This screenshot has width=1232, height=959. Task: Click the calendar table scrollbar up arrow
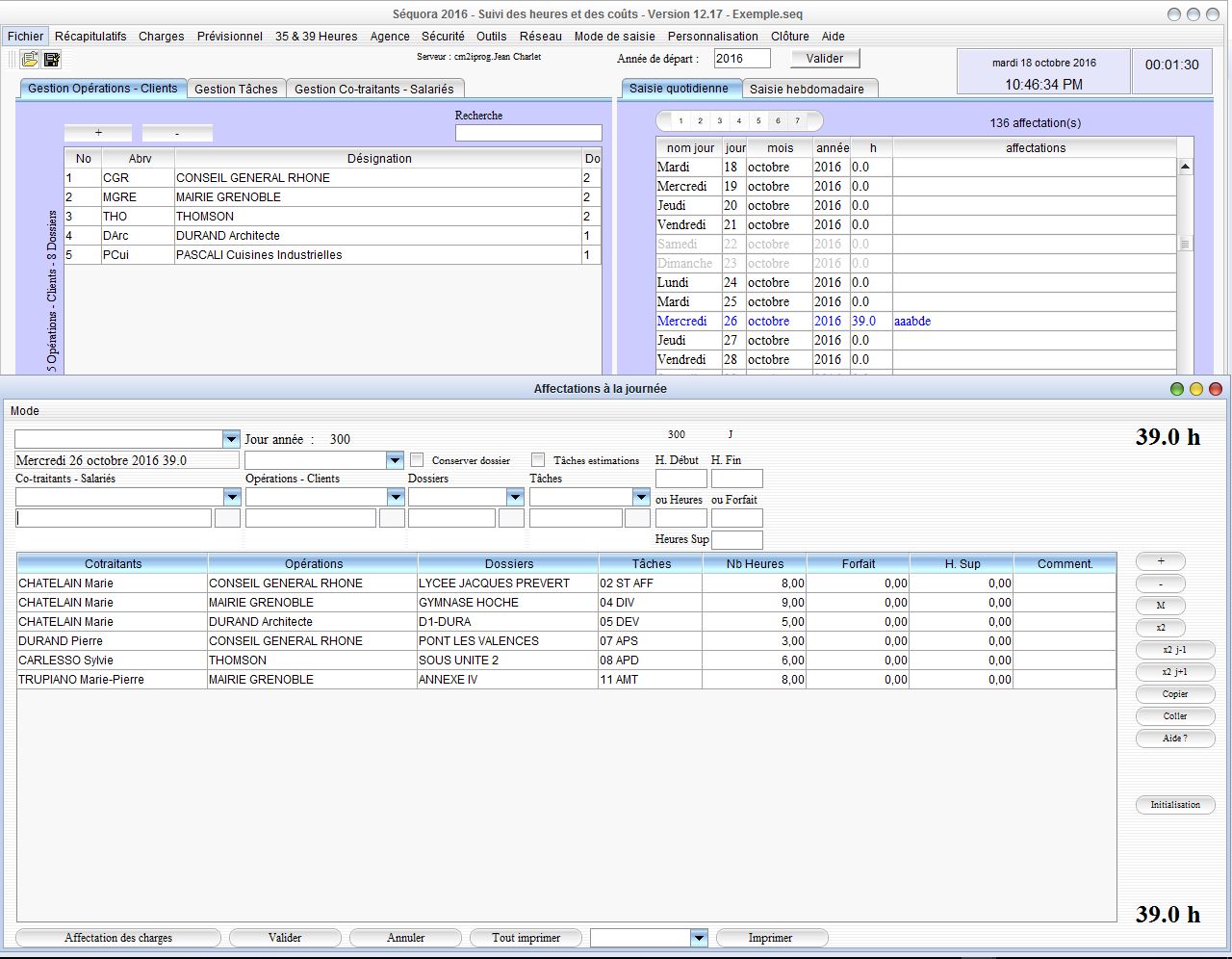pos(1185,167)
